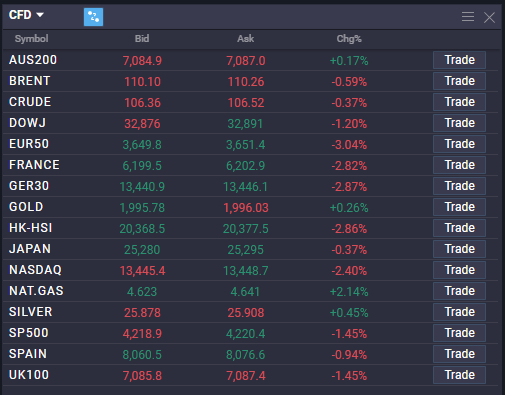Click EUR50 change value -3.04%
505x395 pixels.
(x=349, y=145)
